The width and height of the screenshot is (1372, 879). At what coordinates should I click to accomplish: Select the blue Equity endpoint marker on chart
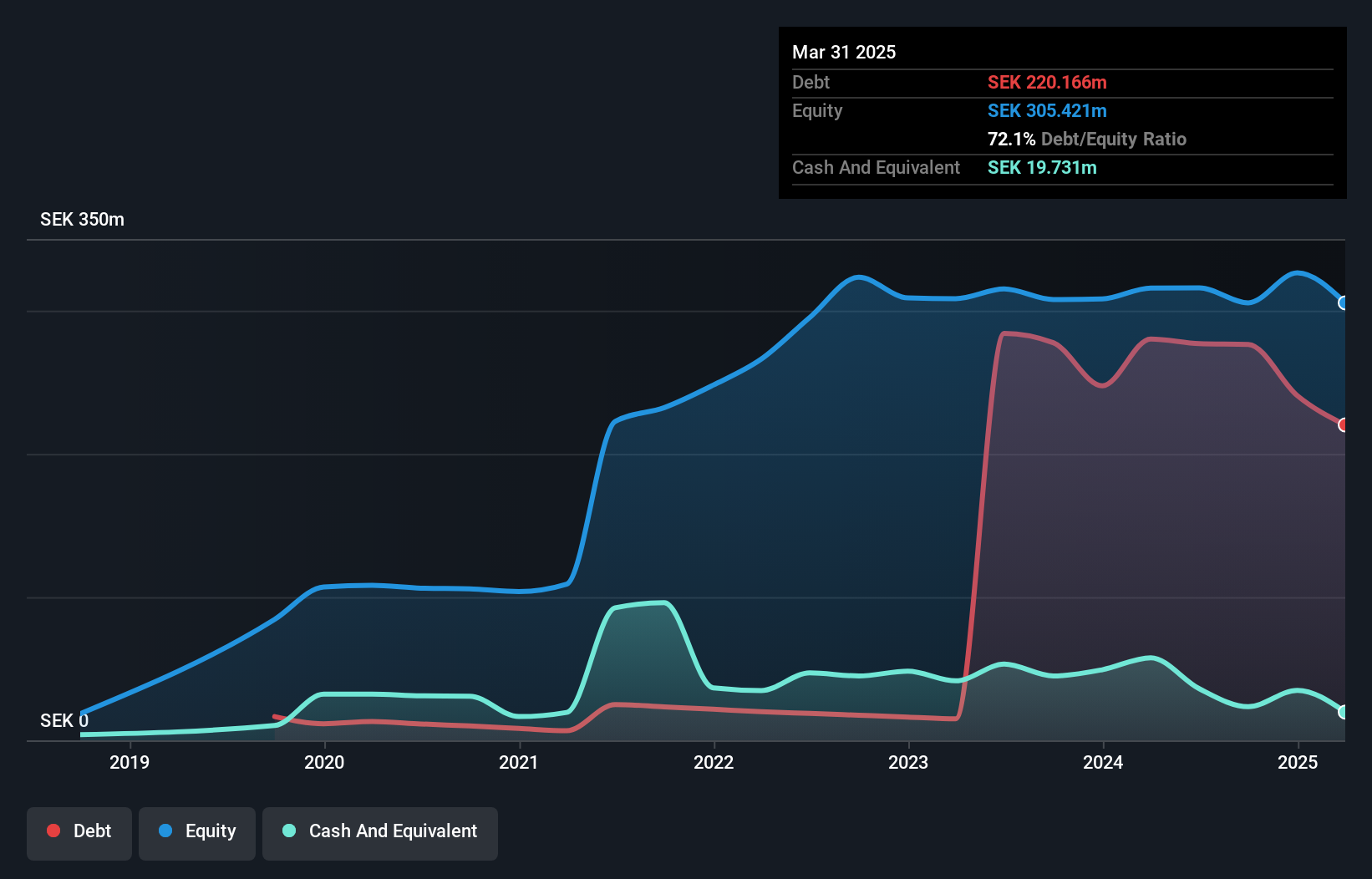click(1343, 303)
